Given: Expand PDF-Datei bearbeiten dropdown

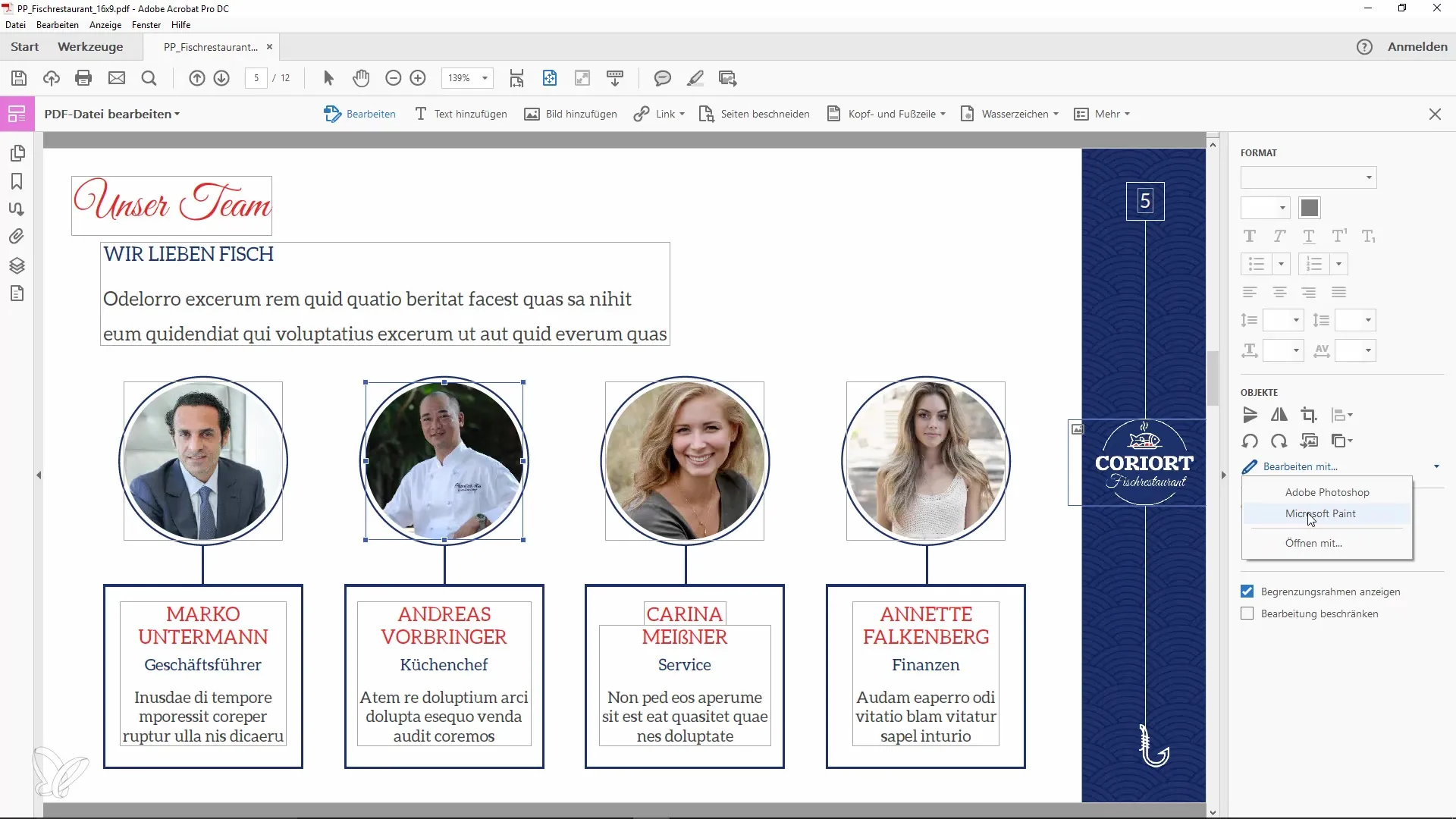Looking at the screenshot, I should click(x=112, y=114).
